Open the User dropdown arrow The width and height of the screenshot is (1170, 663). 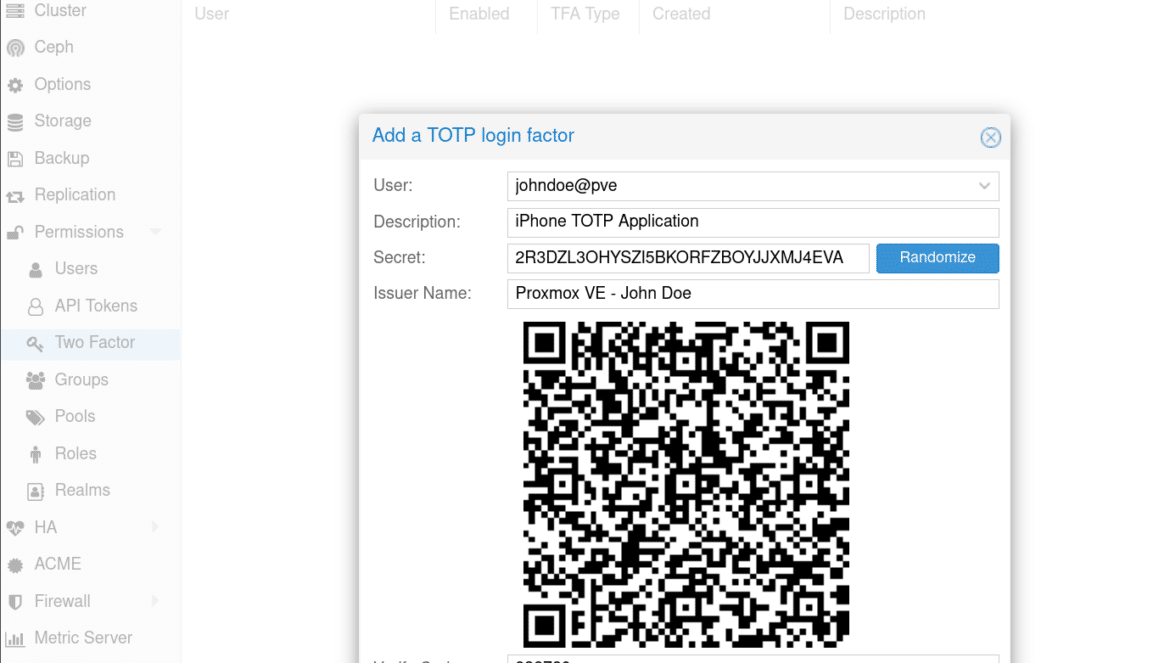click(x=984, y=186)
